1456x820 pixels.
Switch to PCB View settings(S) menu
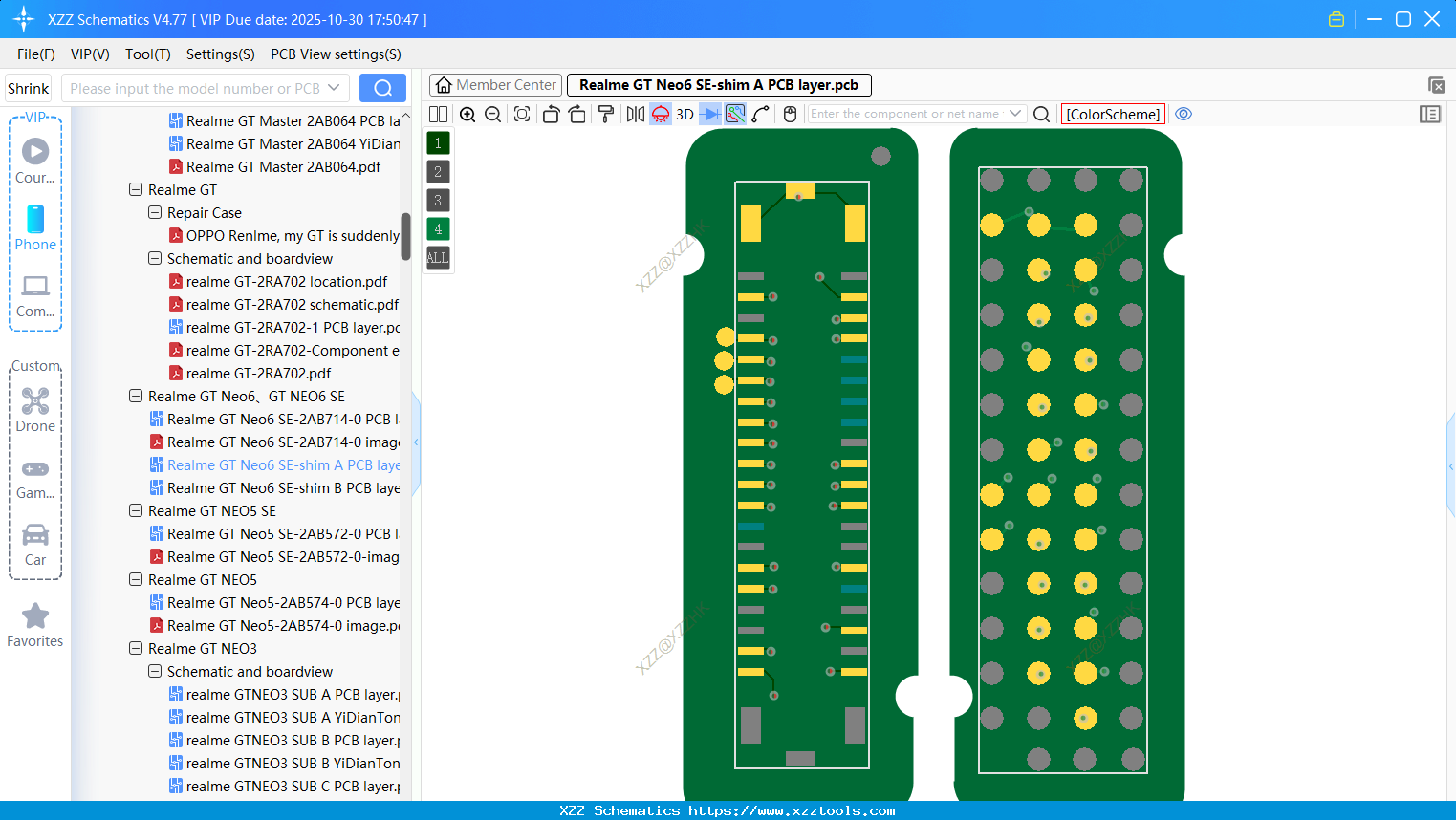point(335,54)
